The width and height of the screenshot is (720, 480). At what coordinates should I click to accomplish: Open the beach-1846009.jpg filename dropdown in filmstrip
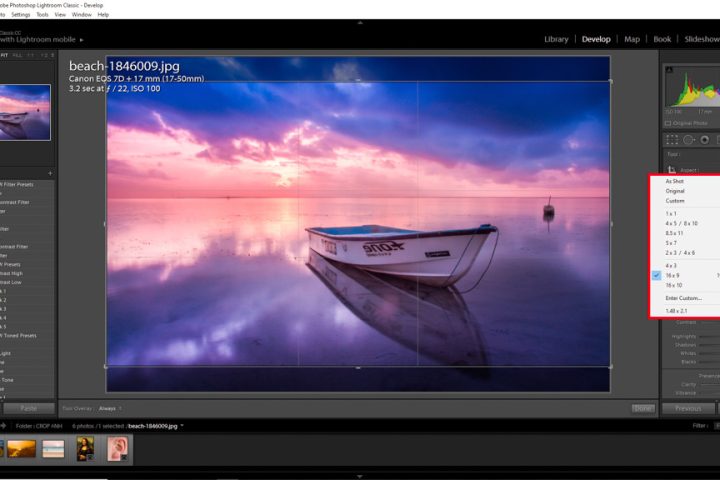click(182, 426)
